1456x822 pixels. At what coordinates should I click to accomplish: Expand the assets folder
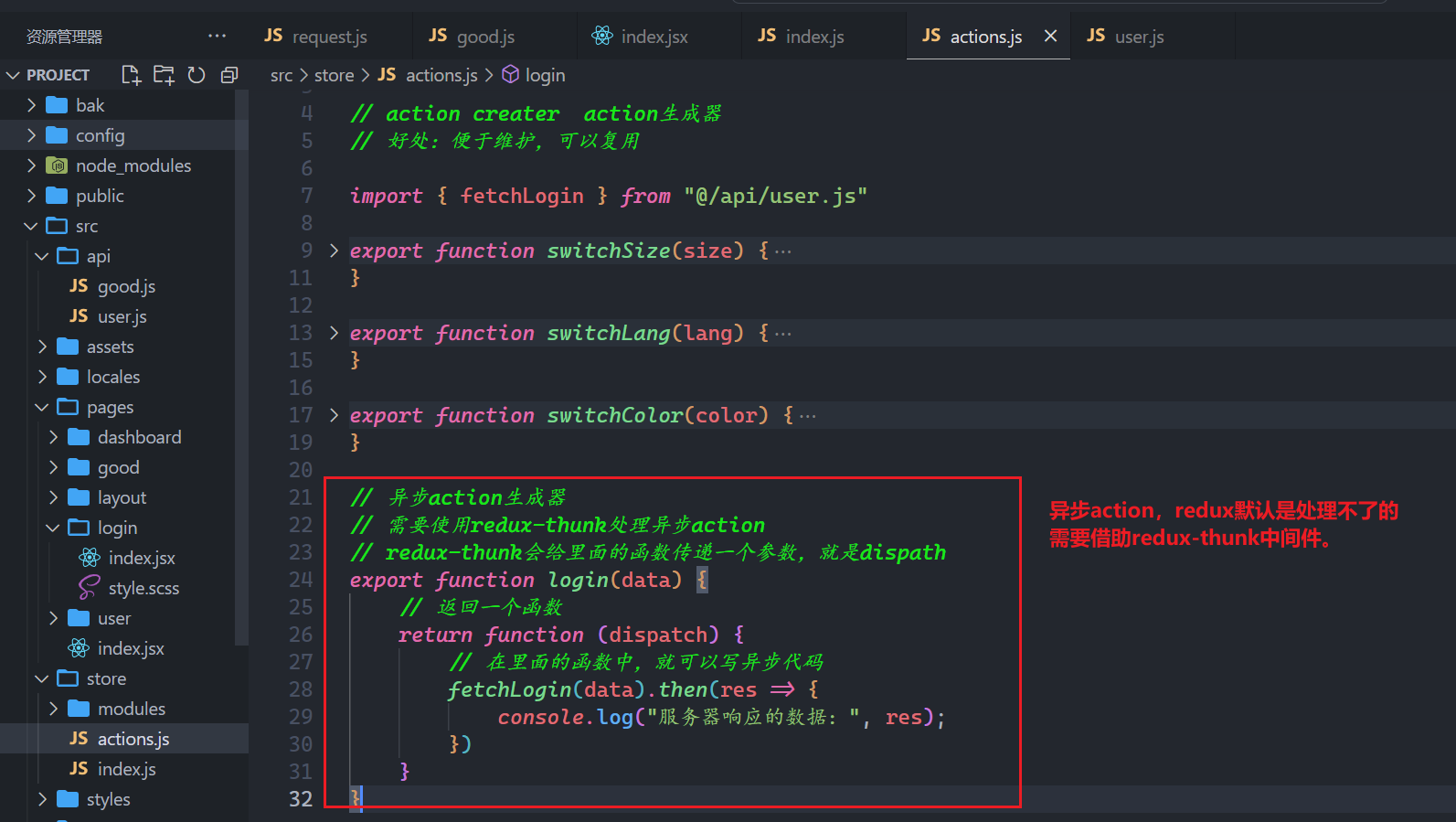point(124,347)
